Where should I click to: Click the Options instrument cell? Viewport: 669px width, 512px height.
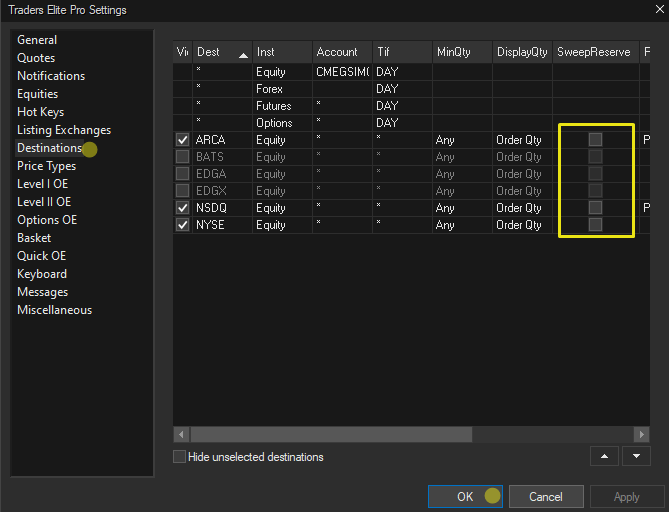tap(282, 123)
